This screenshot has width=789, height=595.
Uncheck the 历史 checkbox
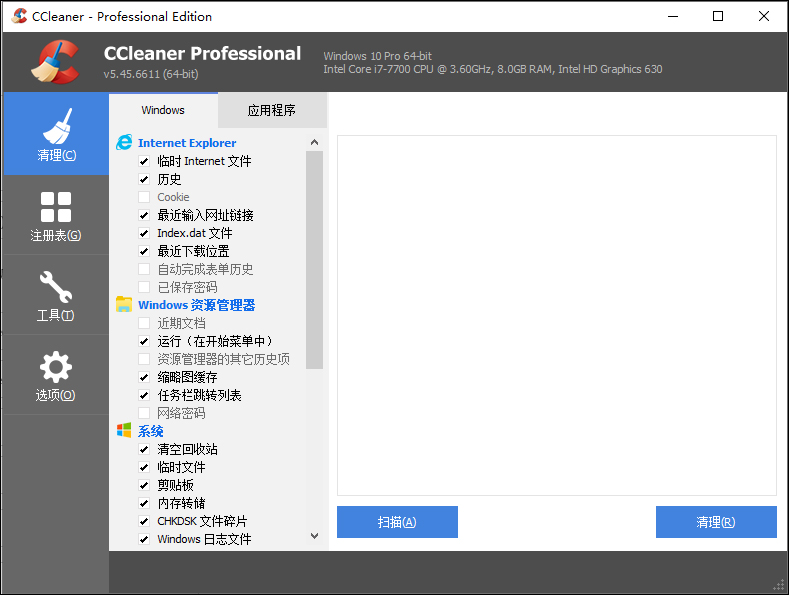coord(144,179)
